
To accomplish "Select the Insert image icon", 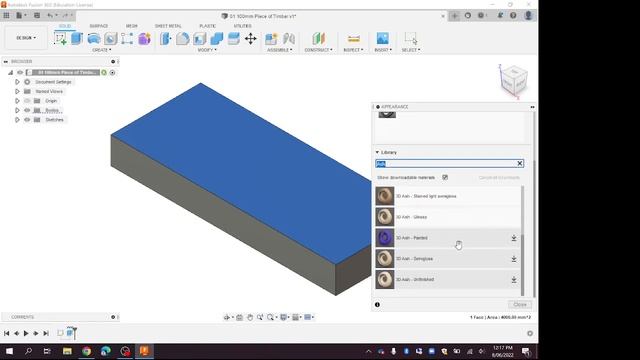I will click(382, 38).
